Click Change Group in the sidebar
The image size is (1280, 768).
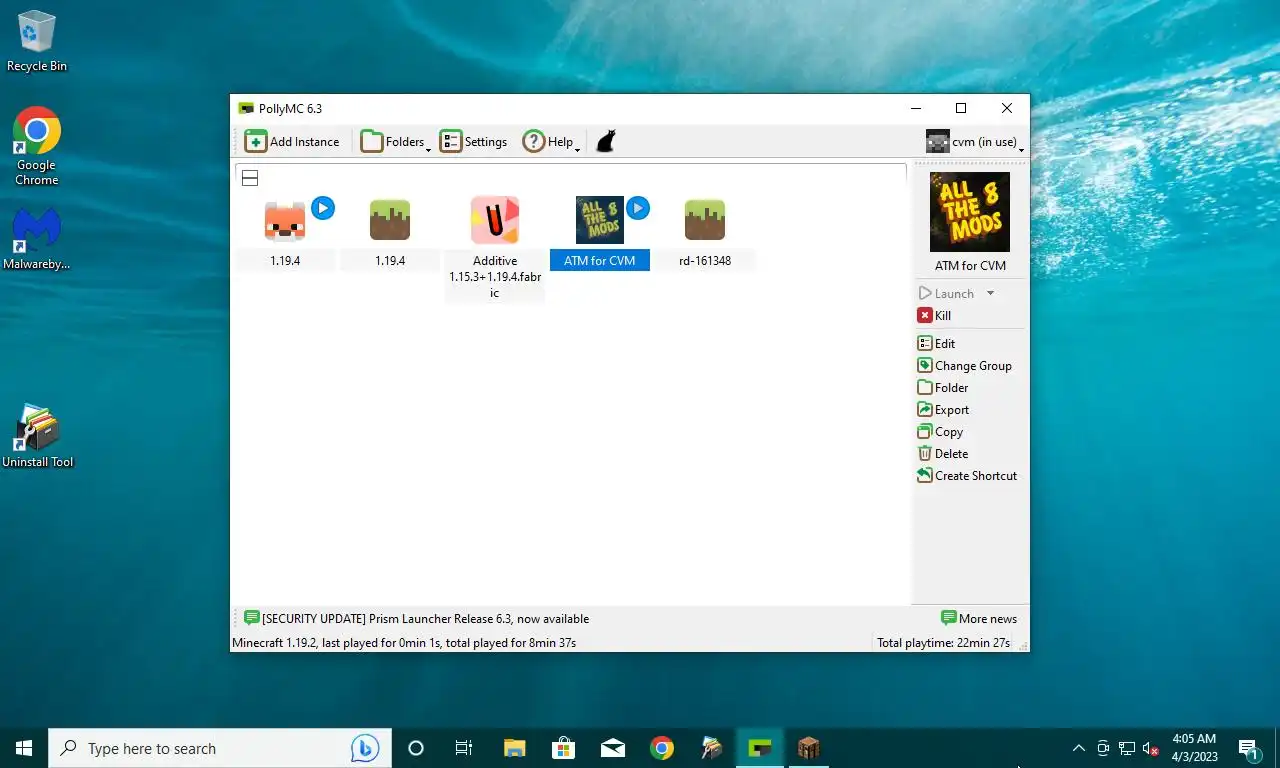tap(965, 366)
